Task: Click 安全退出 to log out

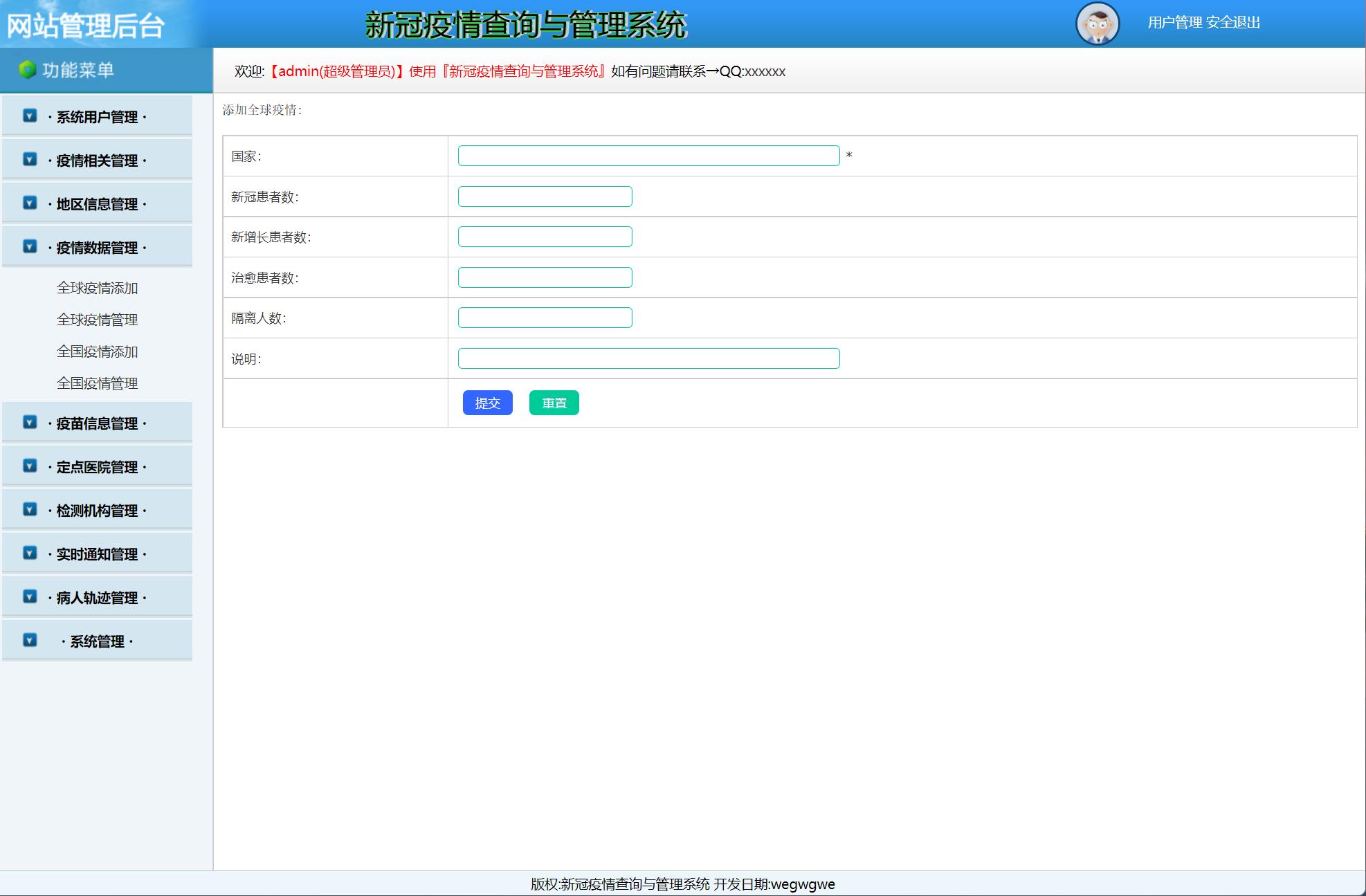Action: pyautogui.click(x=1232, y=21)
